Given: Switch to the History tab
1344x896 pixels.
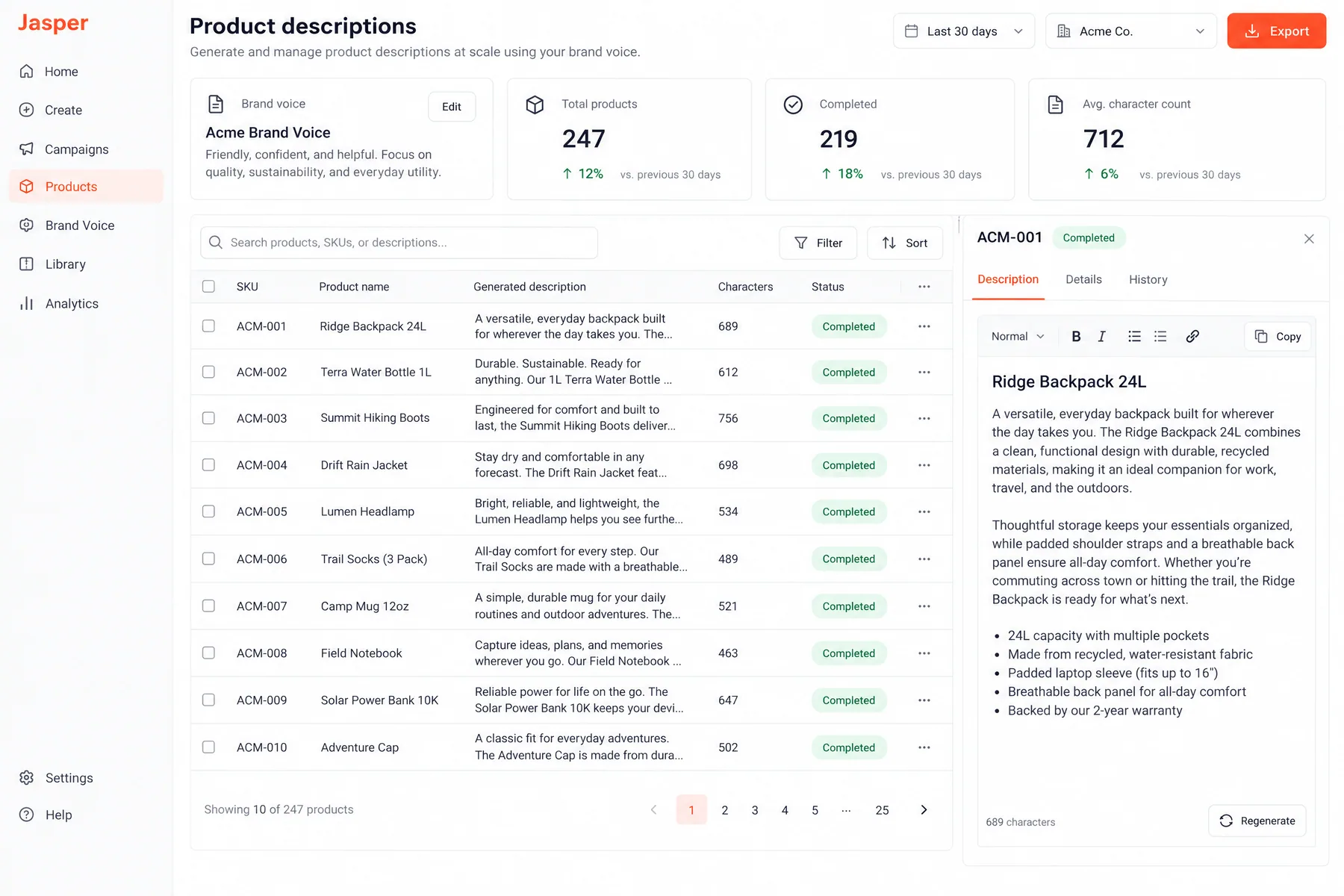Looking at the screenshot, I should (x=1148, y=280).
